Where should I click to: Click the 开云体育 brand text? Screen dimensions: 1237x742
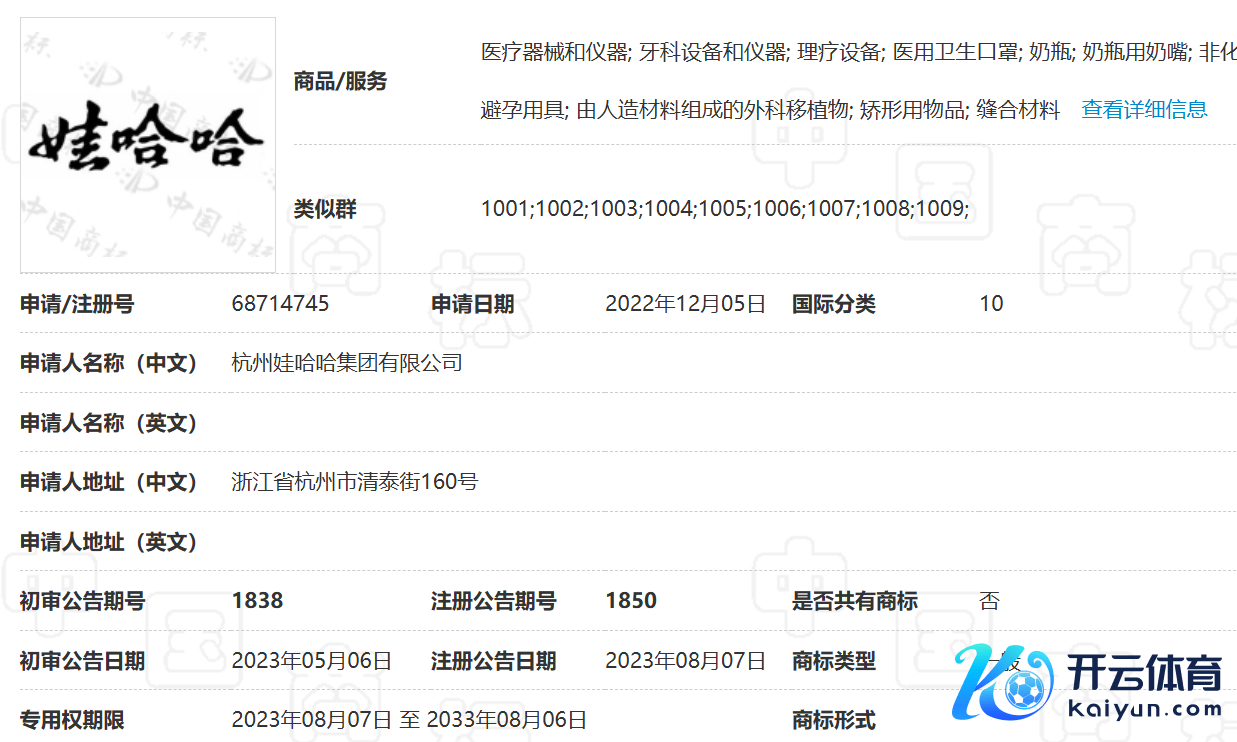[1145, 673]
